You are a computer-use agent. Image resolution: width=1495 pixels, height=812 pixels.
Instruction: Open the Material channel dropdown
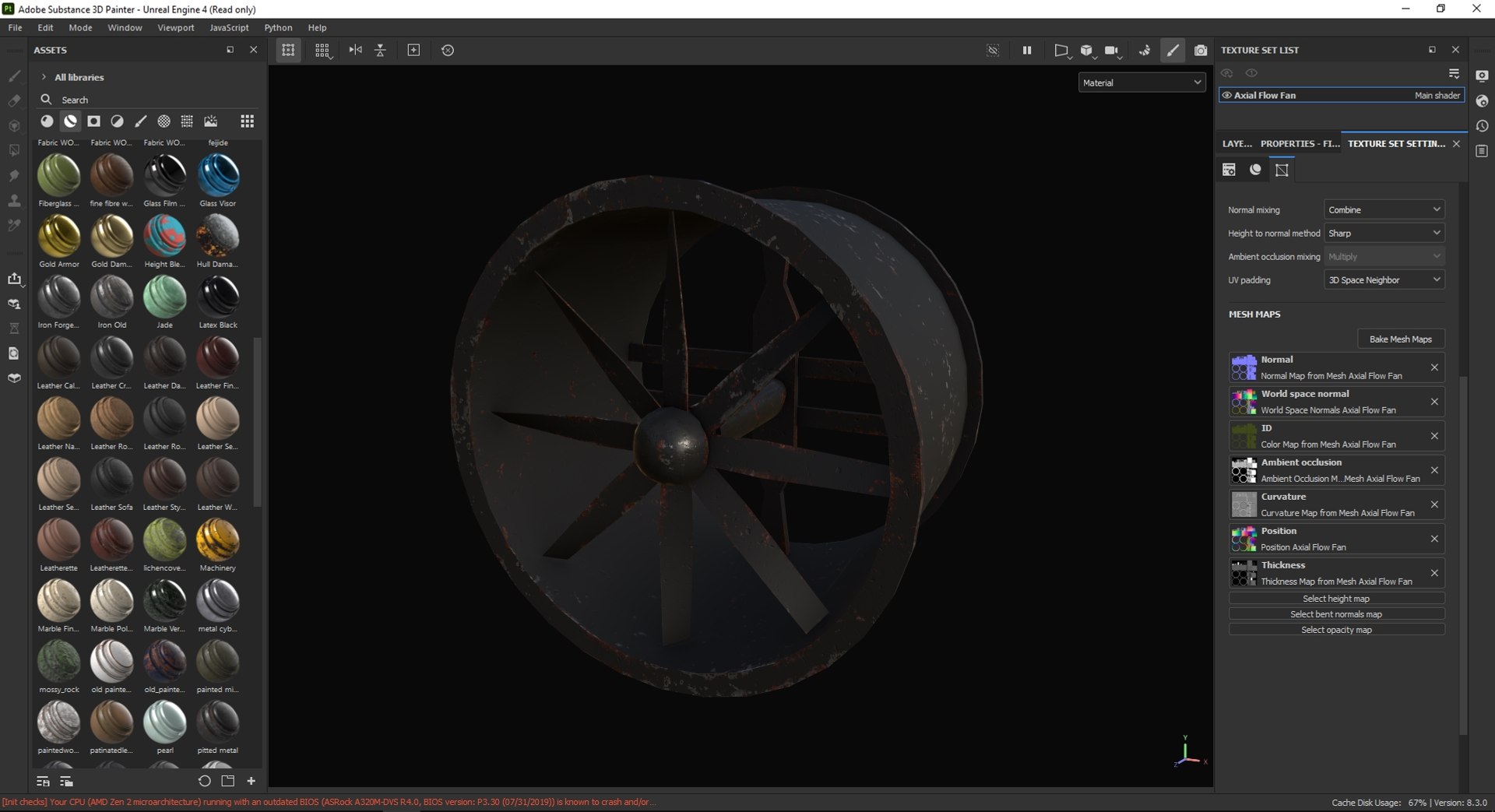point(1141,83)
